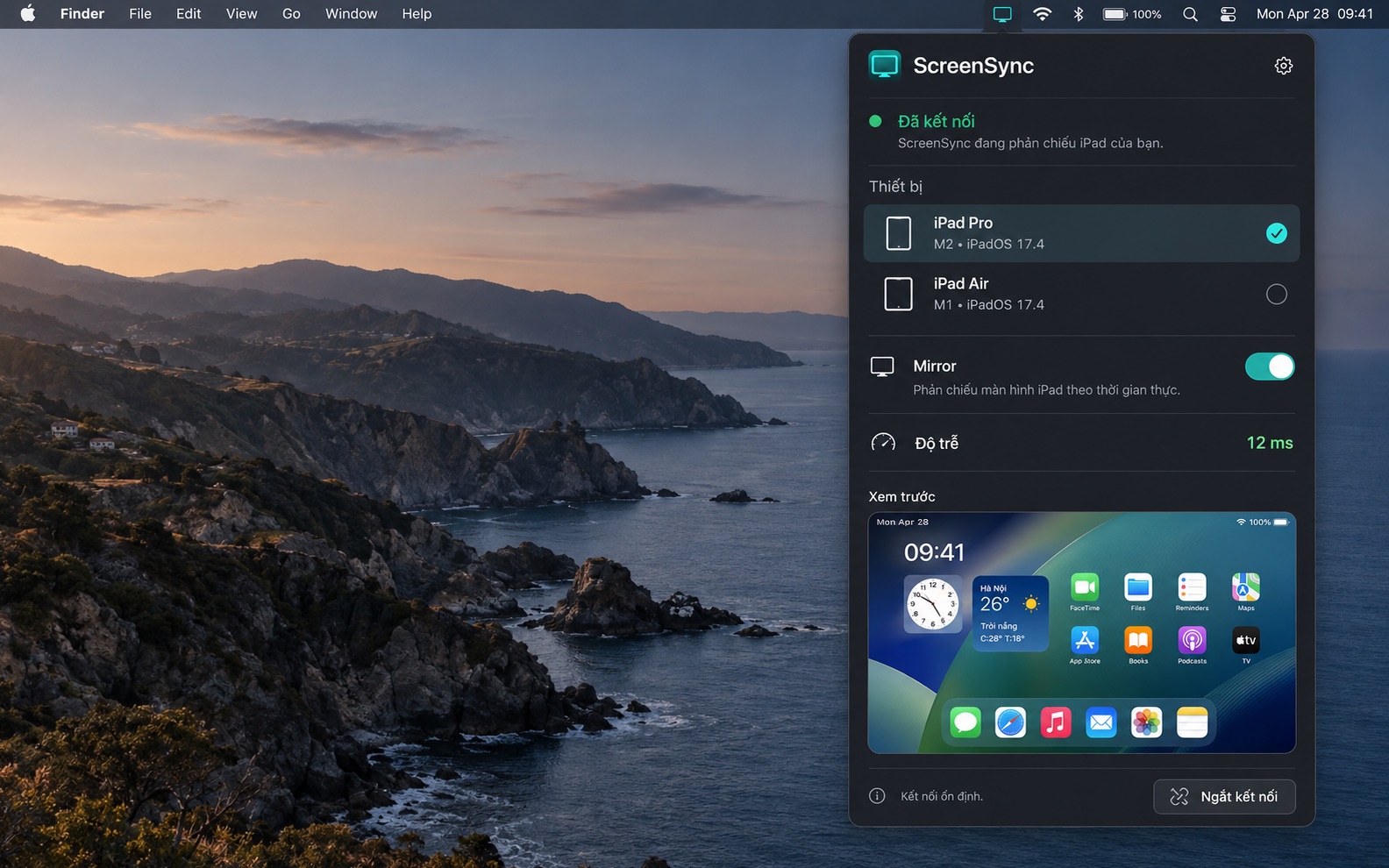Image resolution: width=1389 pixels, height=868 pixels.
Task: Click the Safari icon in preview dock
Action: (x=1010, y=722)
